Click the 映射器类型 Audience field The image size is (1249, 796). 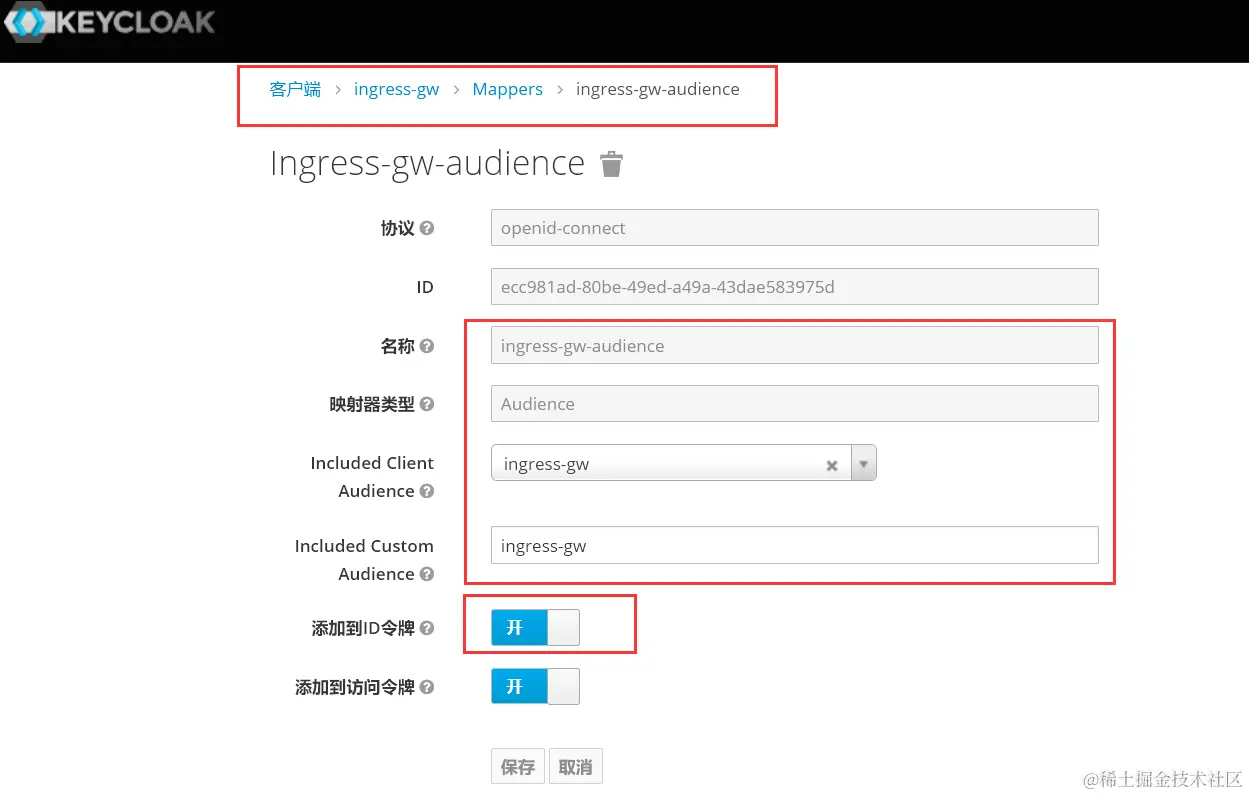pyautogui.click(x=795, y=404)
